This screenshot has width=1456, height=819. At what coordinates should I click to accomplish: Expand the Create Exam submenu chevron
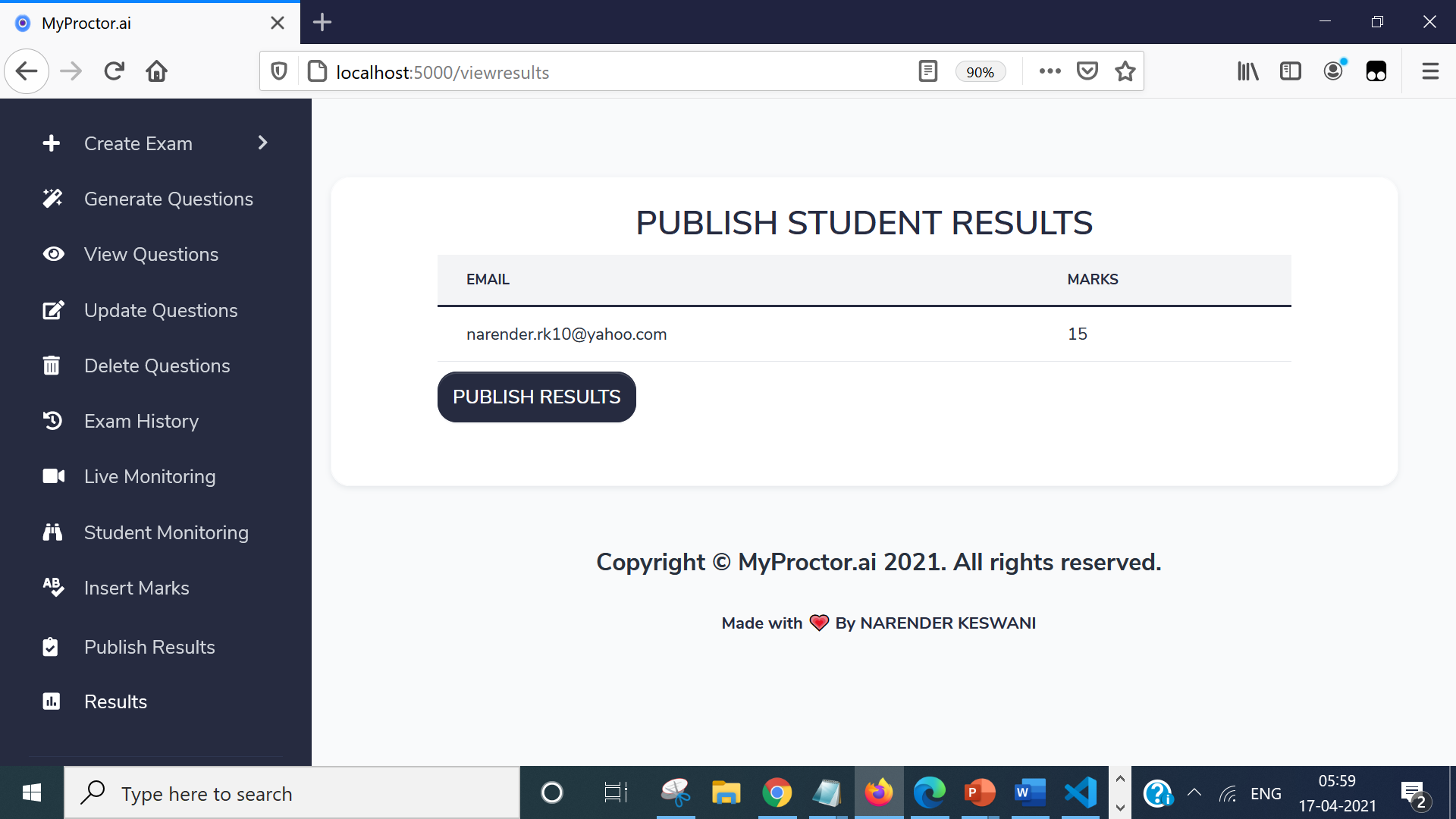[x=262, y=143]
